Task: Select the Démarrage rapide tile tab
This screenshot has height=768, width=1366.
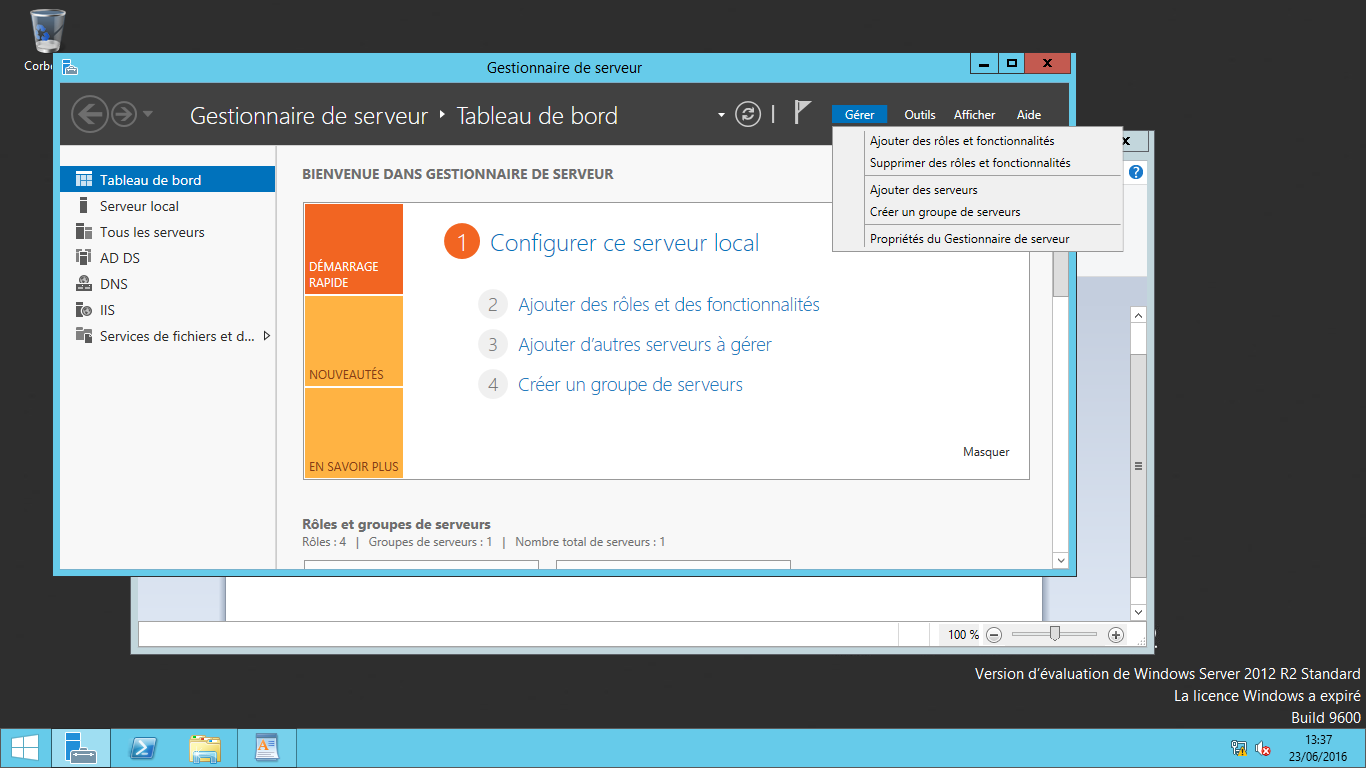Action: [x=354, y=249]
